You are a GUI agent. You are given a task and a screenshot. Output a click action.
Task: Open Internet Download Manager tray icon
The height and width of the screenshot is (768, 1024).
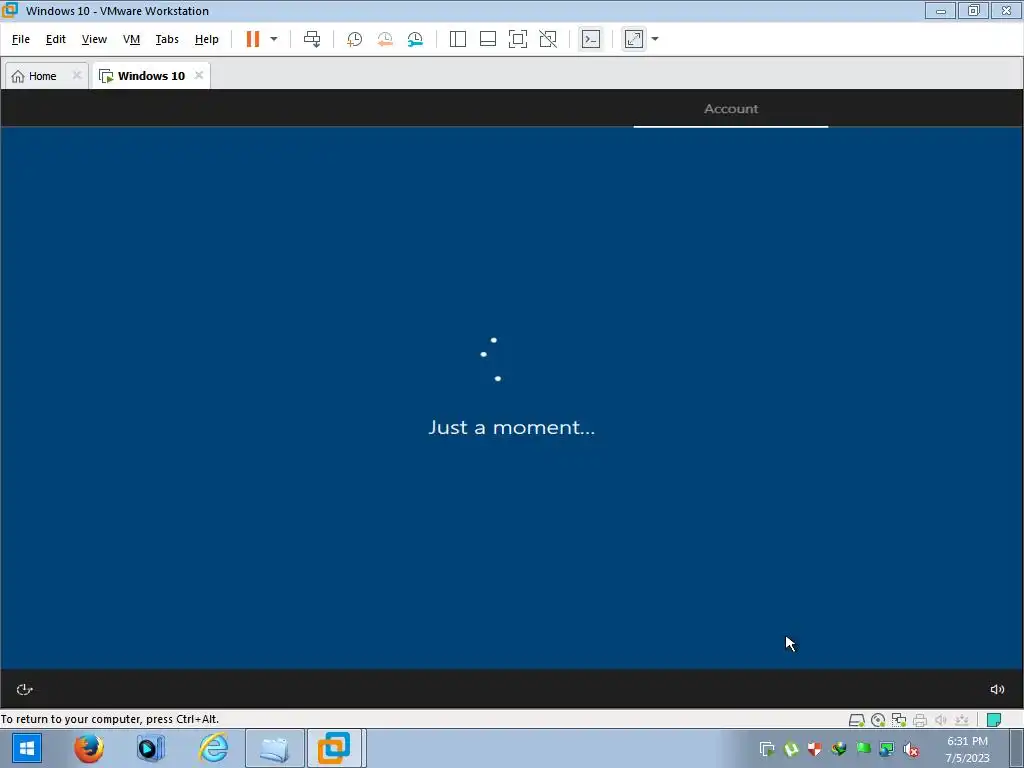(839, 749)
